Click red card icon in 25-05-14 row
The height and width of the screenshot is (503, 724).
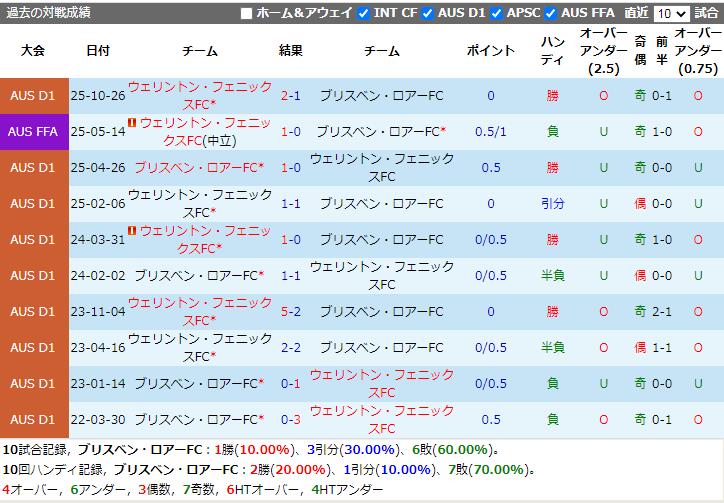point(132,123)
